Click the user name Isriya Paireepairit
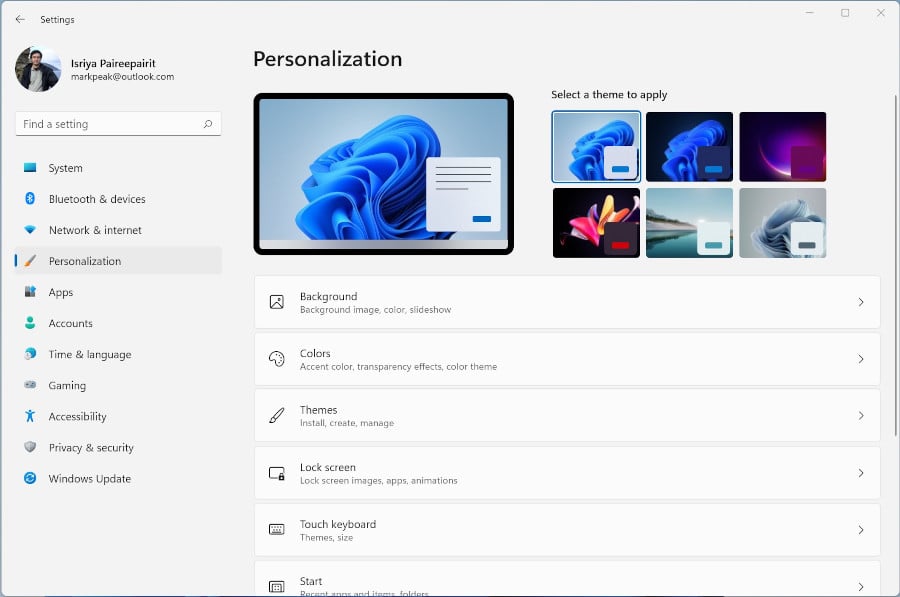The height and width of the screenshot is (597, 900). point(113,63)
